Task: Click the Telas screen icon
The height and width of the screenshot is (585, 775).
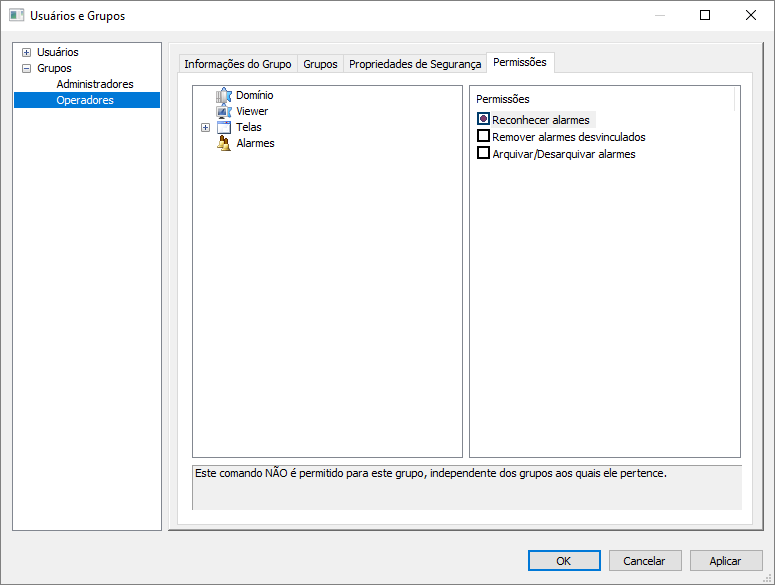Action: click(x=224, y=128)
